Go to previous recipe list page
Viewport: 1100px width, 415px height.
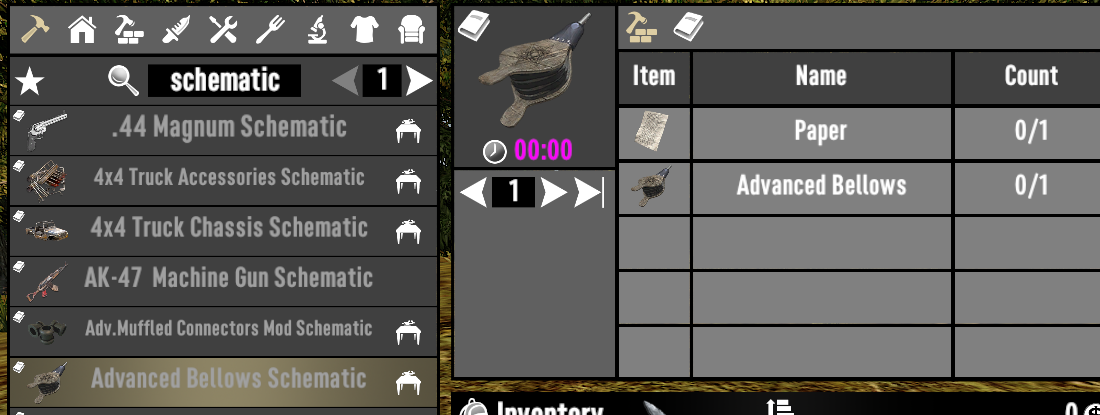pos(346,81)
